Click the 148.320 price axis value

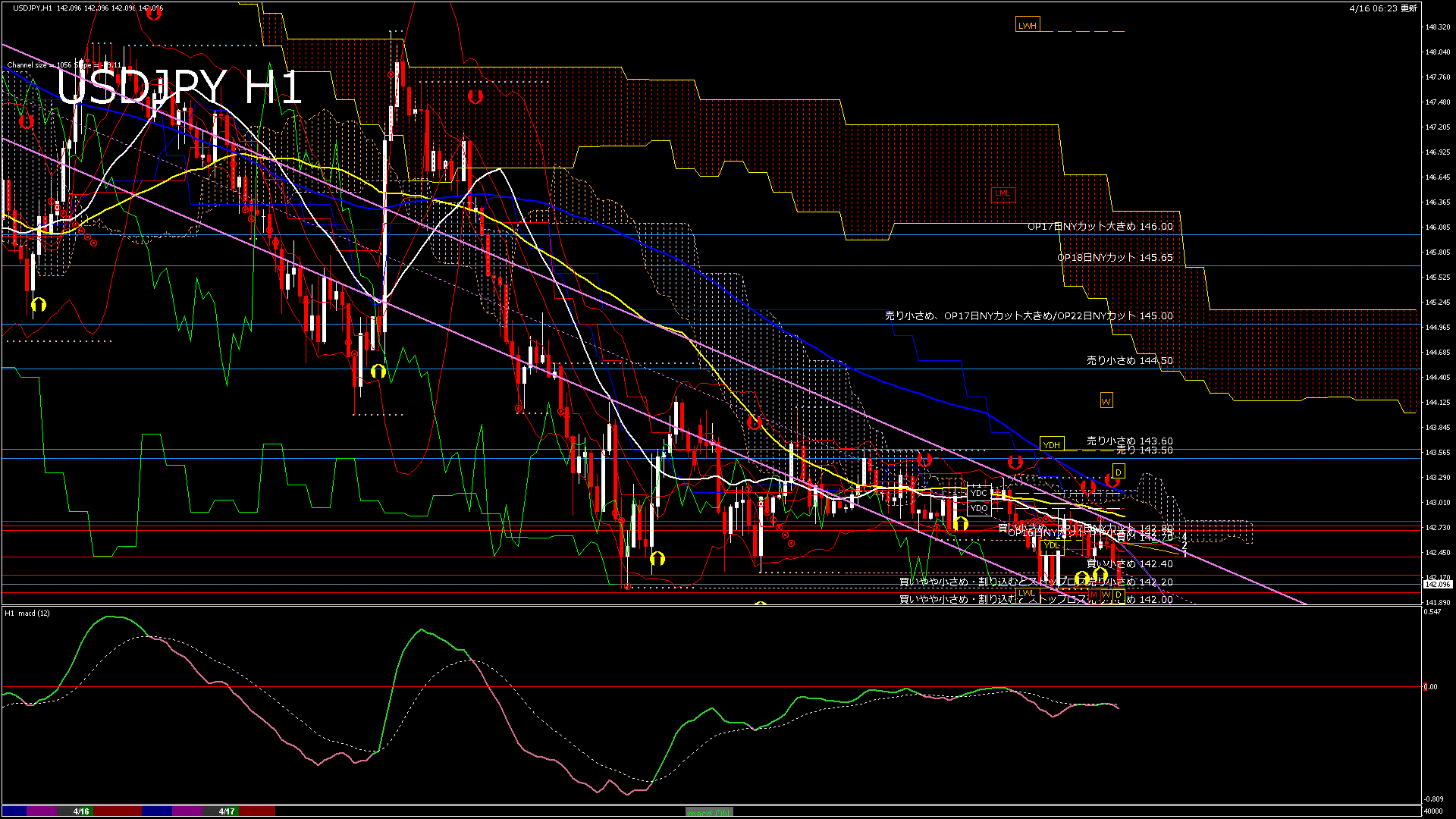coord(1437,27)
